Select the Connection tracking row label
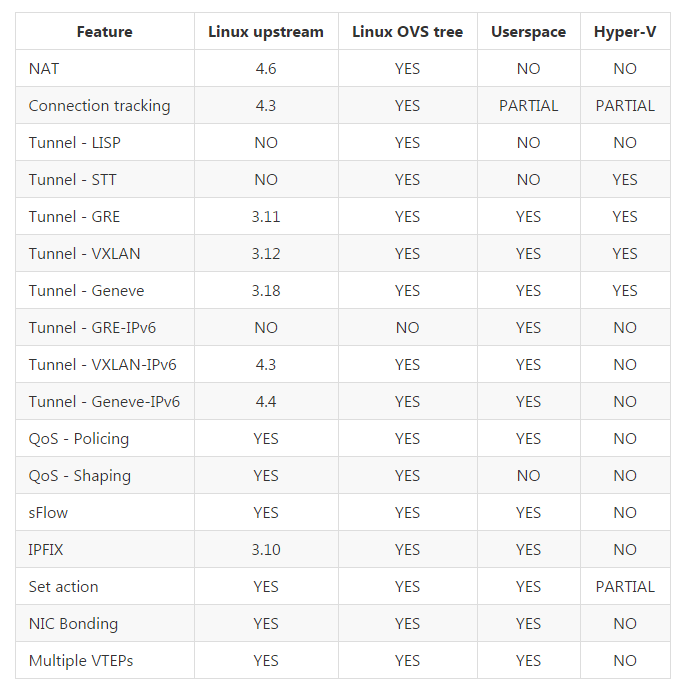 pos(99,106)
